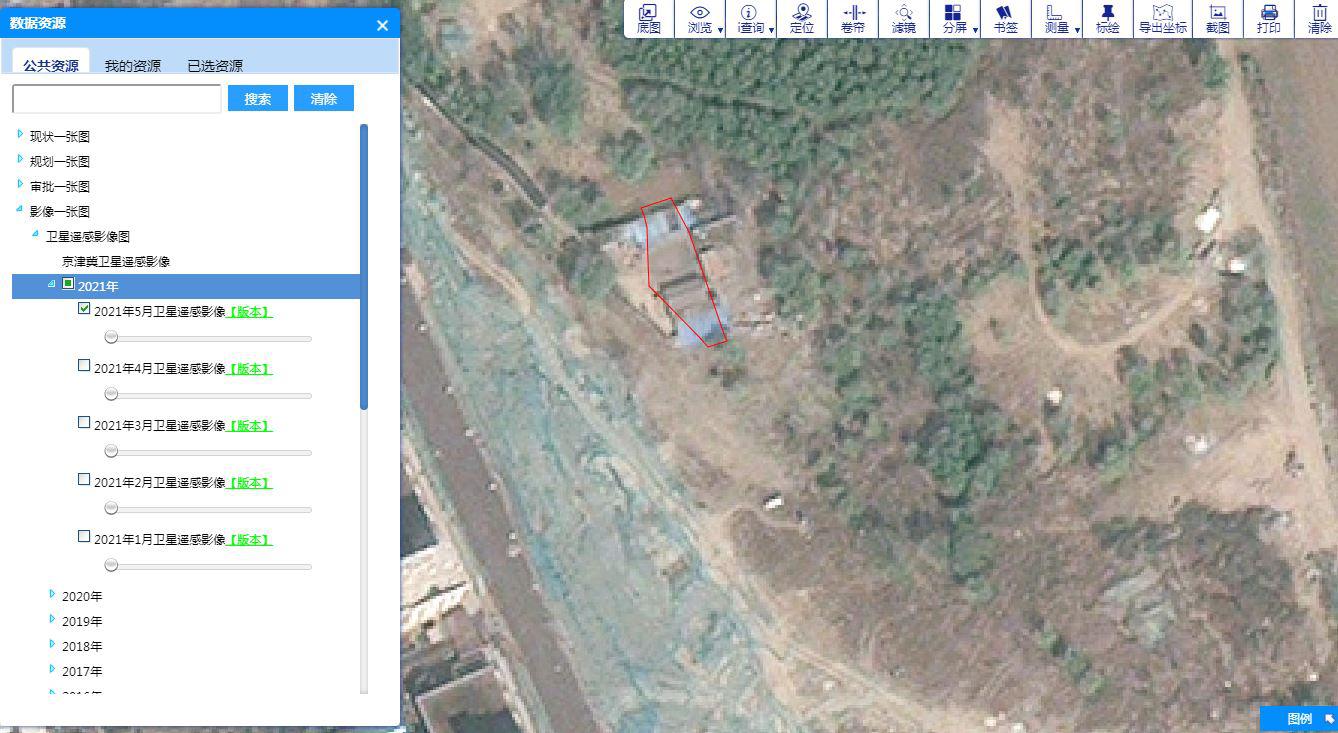Expand the 2020年 tree node
1338x733 pixels.
[x=52, y=594]
